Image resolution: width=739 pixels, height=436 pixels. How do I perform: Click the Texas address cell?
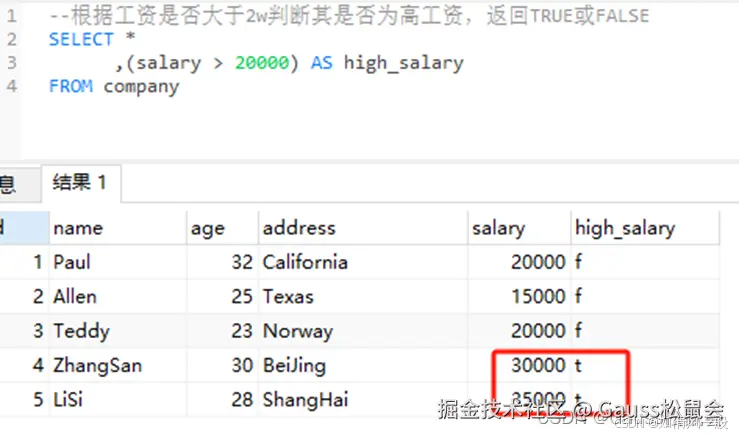point(363,296)
